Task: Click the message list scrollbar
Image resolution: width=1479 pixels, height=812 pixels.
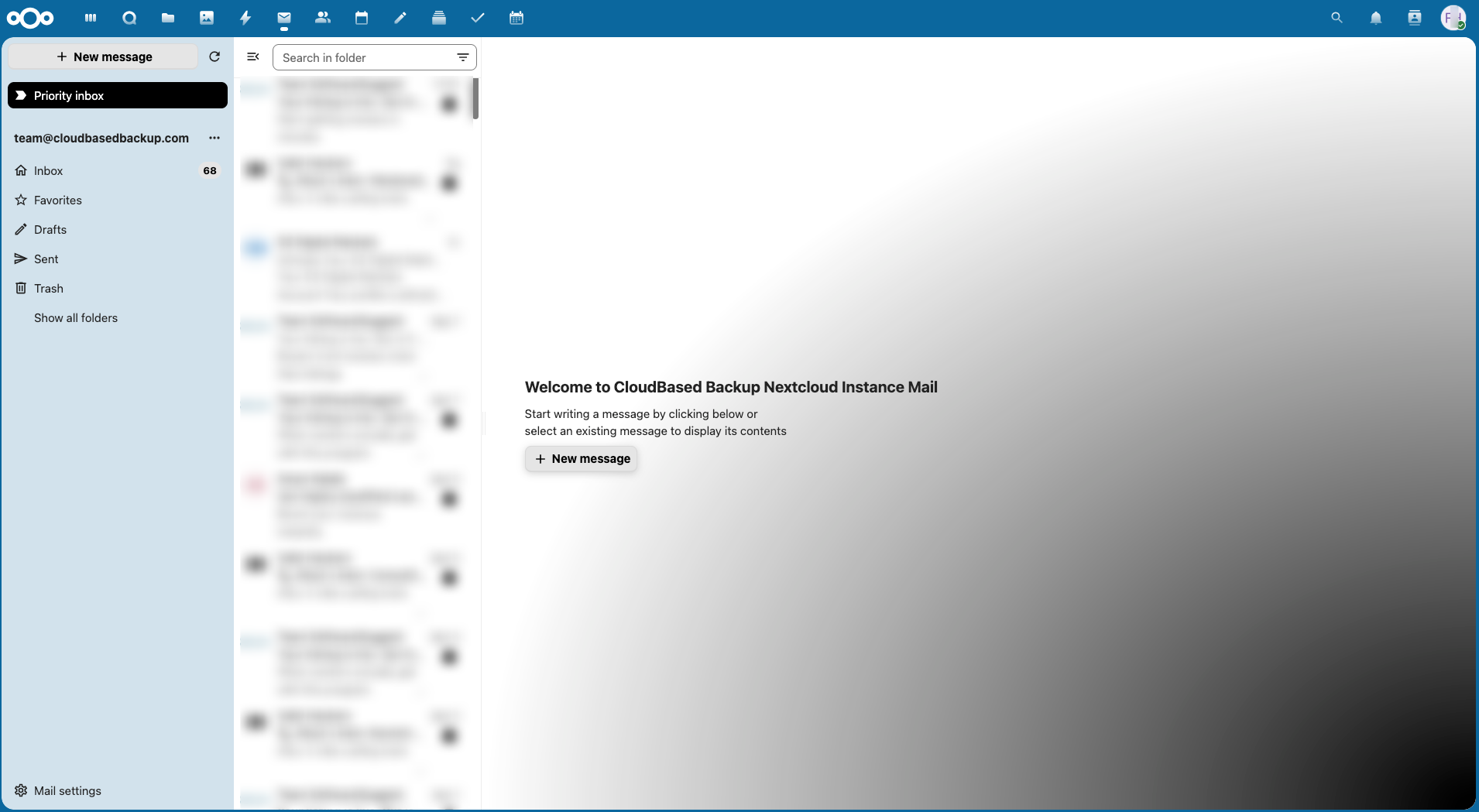Action: click(x=475, y=98)
